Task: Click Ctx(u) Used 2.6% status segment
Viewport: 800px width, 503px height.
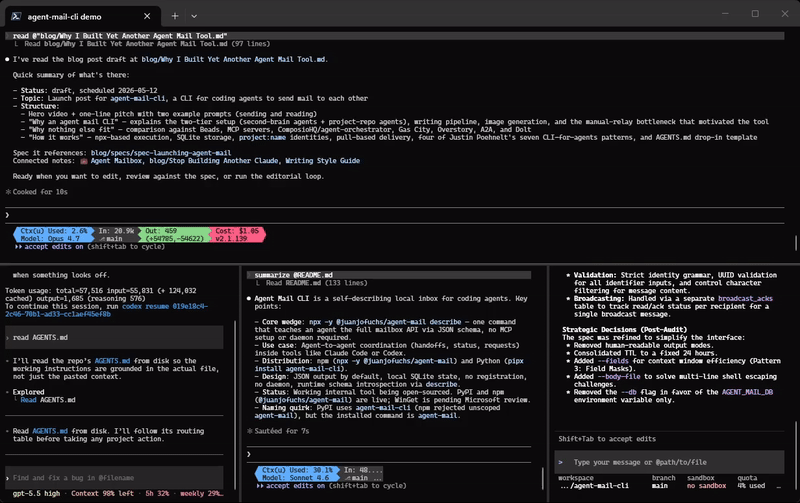Action: [54, 231]
